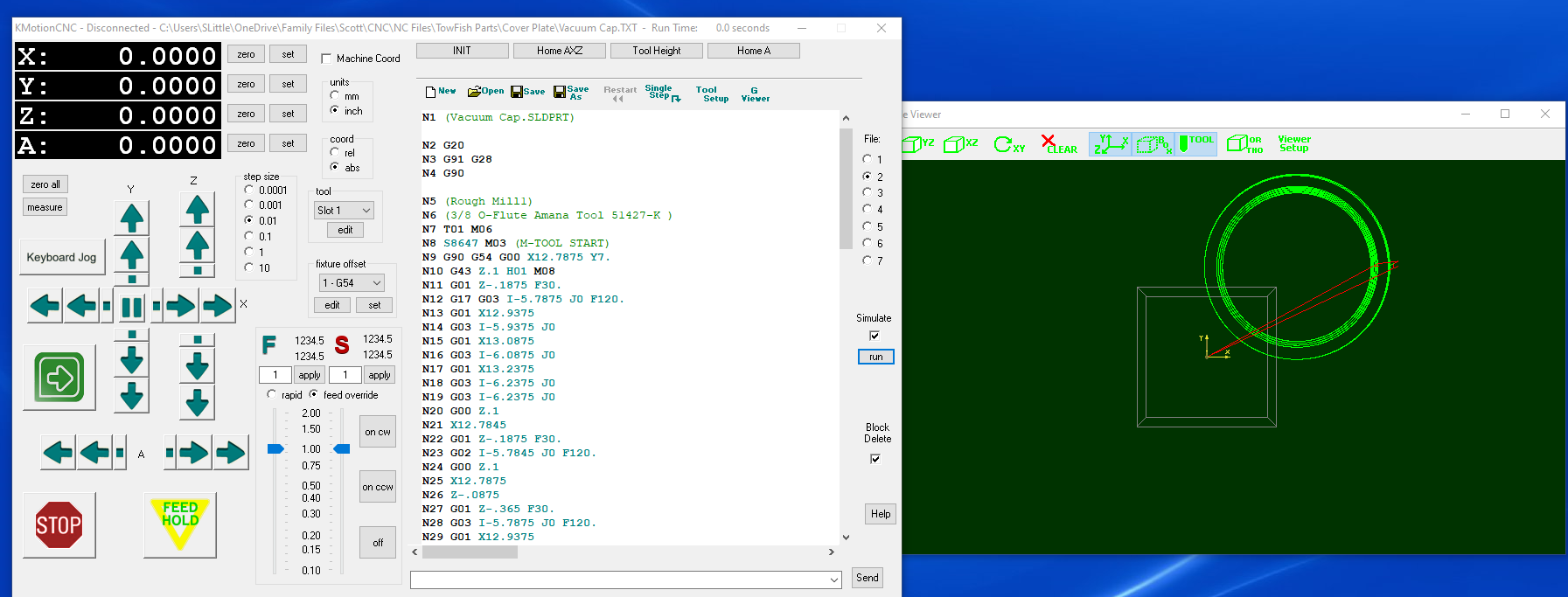
Task: Expand the Slot 1 tool dropdown
Action: tap(366, 211)
